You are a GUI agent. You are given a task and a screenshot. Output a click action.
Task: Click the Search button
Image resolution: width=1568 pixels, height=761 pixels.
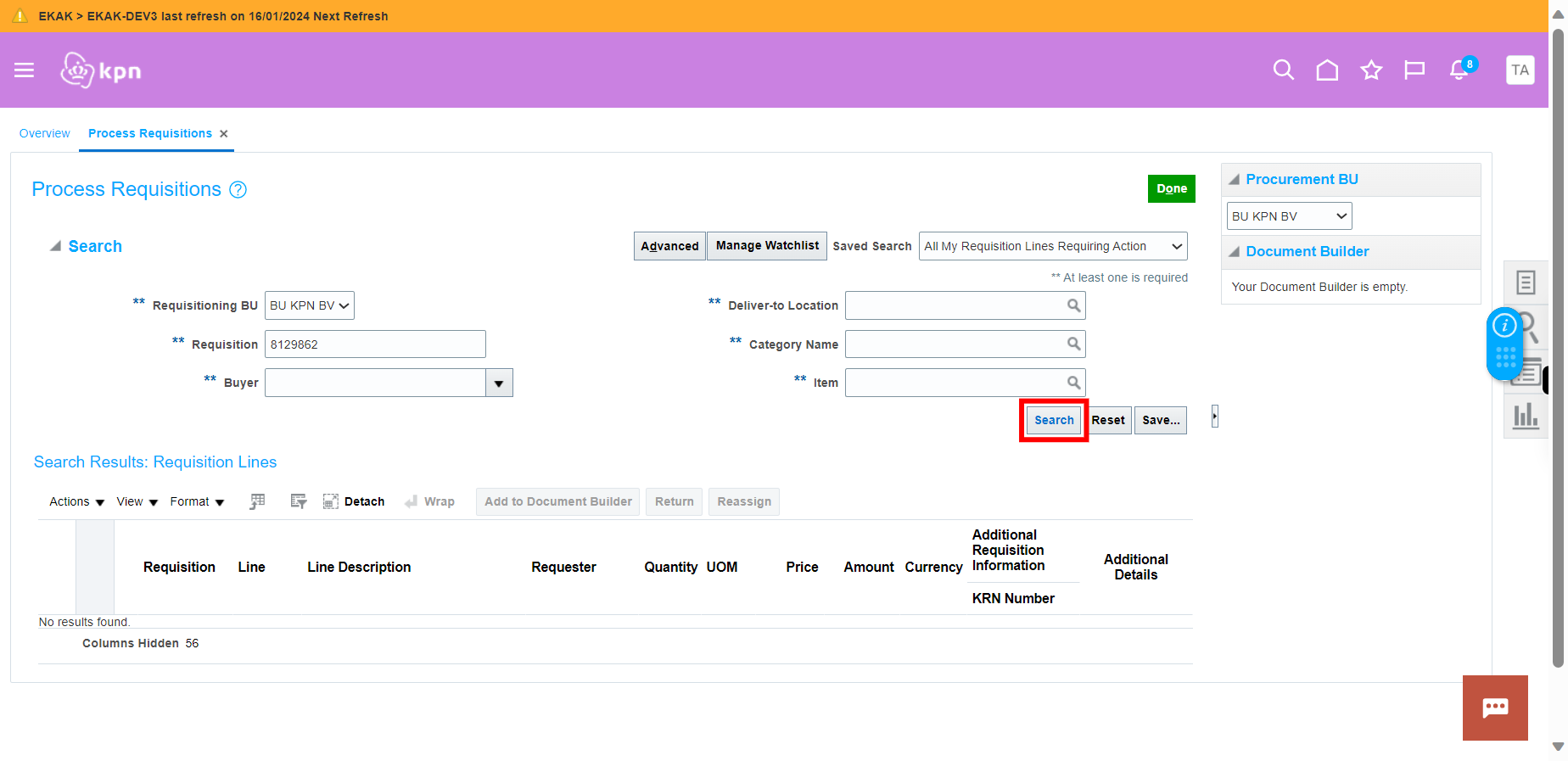(1054, 420)
